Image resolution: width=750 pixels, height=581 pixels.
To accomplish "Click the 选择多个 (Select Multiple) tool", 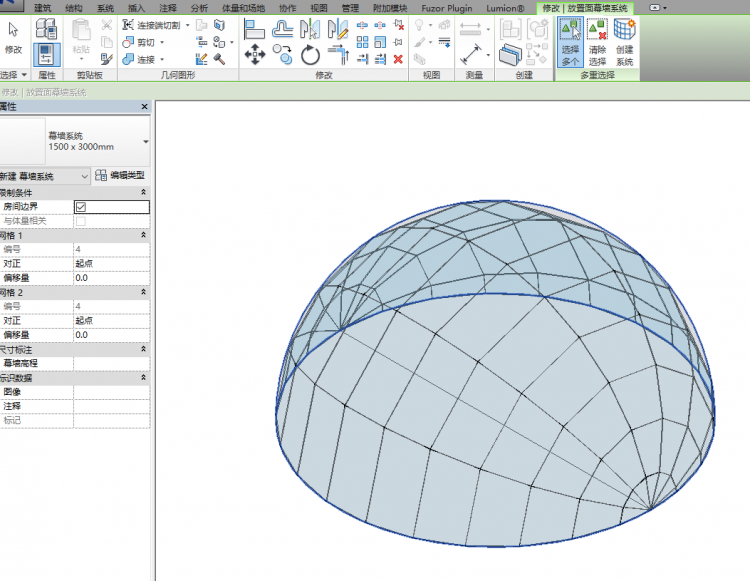I will click(570, 42).
